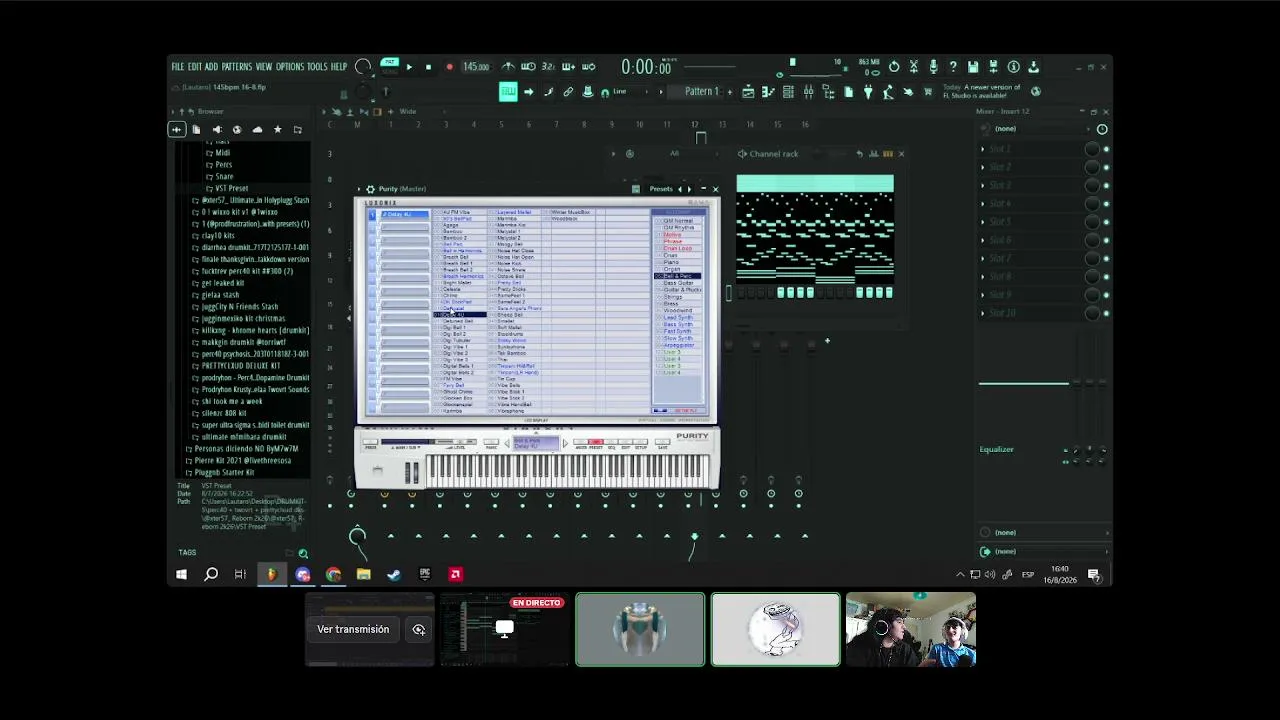The height and width of the screenshot is (720, 1280).
Task: Click Ver transmisión button
Action: coord(353,630)
